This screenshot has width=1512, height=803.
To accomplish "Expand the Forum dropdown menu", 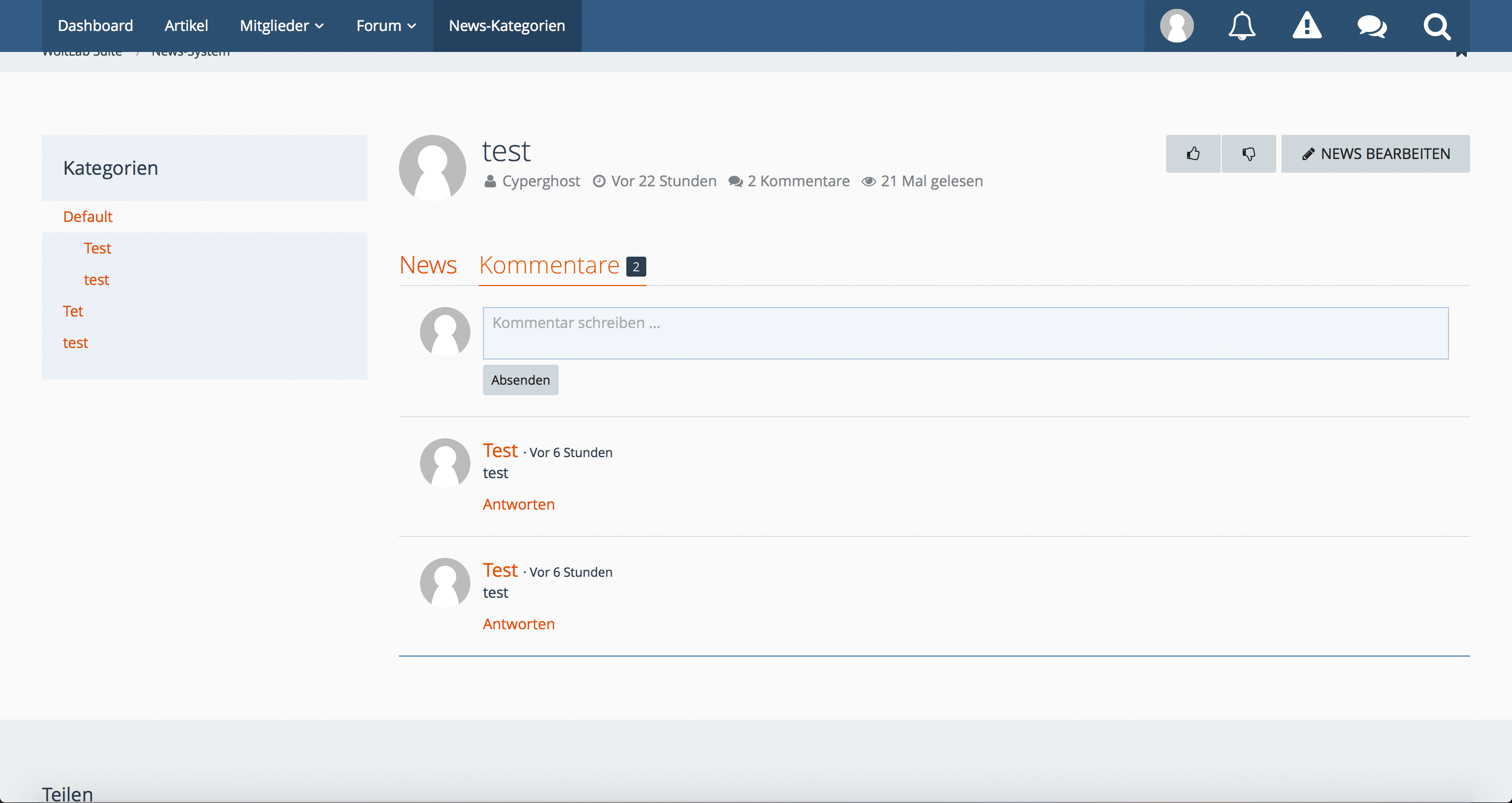I will tap(386, 26).
